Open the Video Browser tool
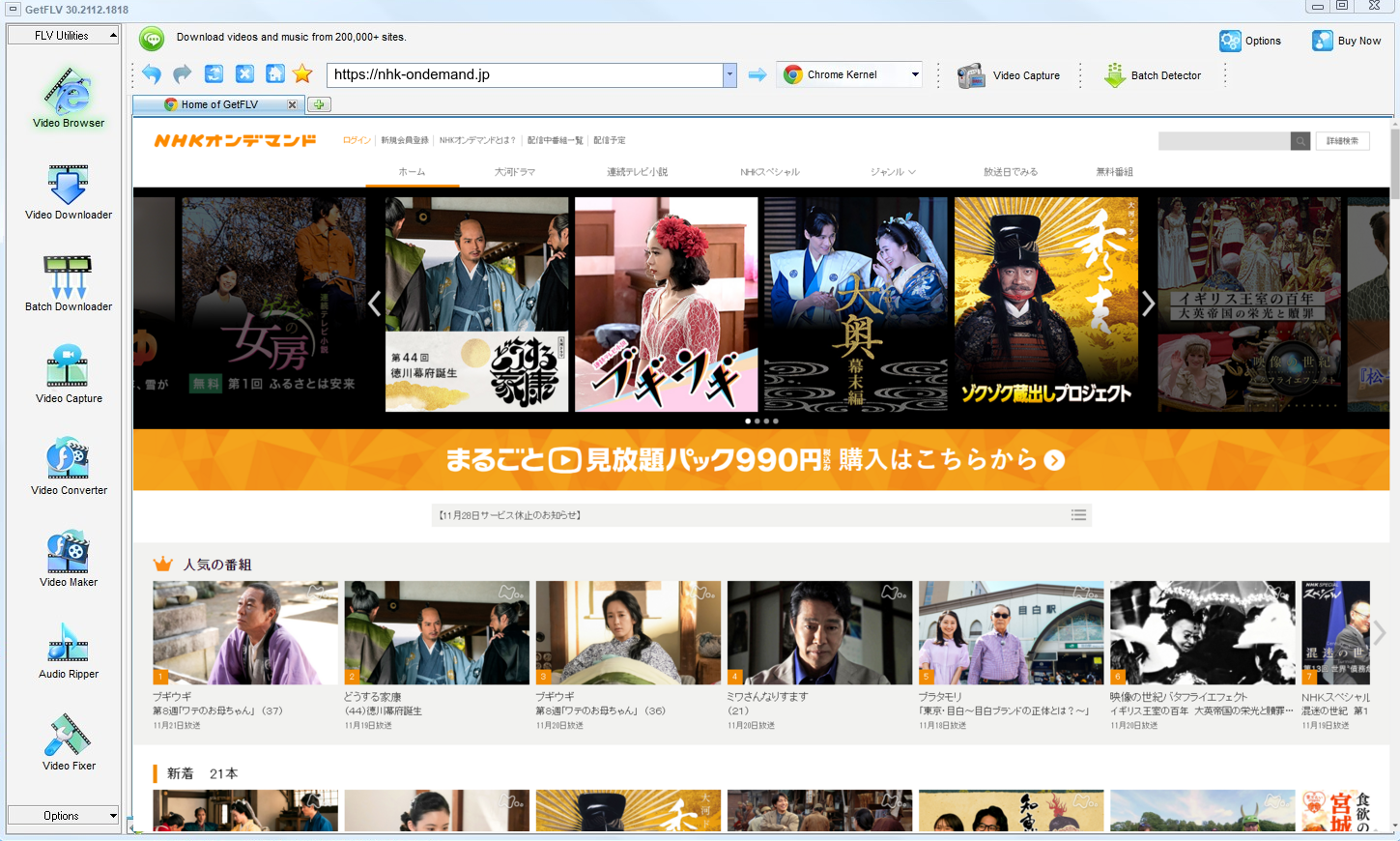Viewport: 1400px width, 841px height. pyautogui.click(x=68, y=98)
